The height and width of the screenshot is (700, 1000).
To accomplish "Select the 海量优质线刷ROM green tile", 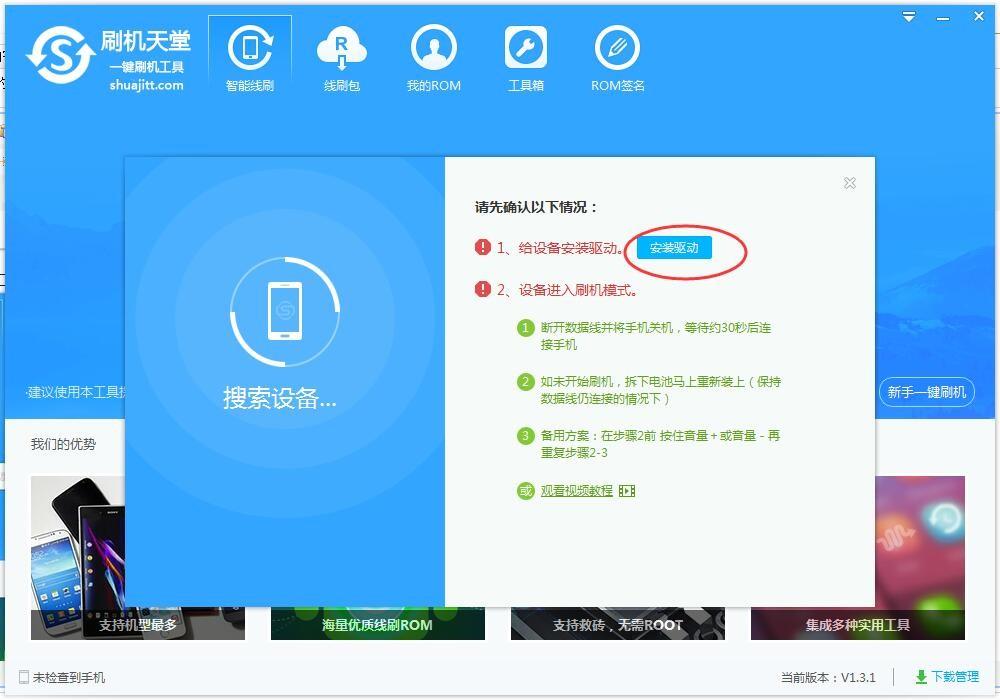I will (378, 623).
